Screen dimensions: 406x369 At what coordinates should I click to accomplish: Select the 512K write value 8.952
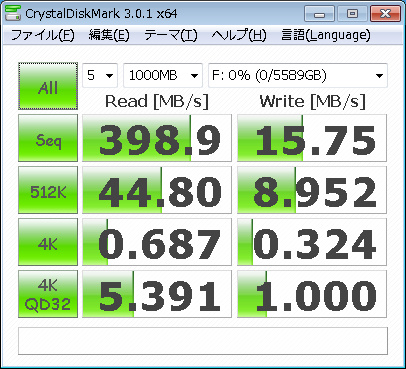coord(312,190)
